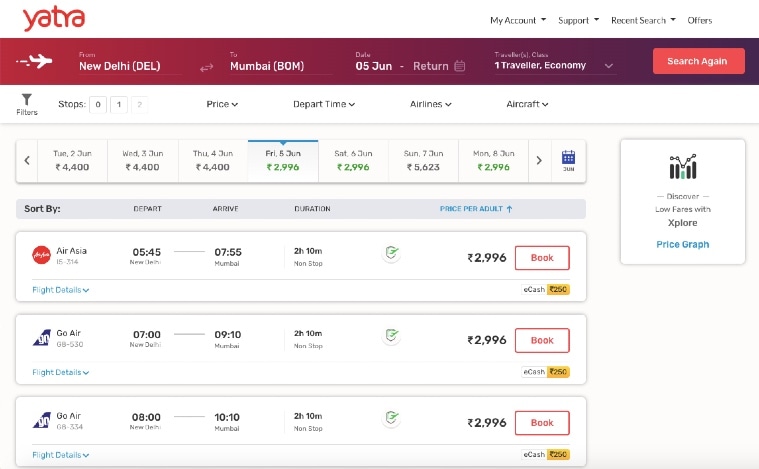Viewport: 759px width, 469px height.
Task: Click Go Air logo for flight G8-530
Action: click(x=42, y=337)
